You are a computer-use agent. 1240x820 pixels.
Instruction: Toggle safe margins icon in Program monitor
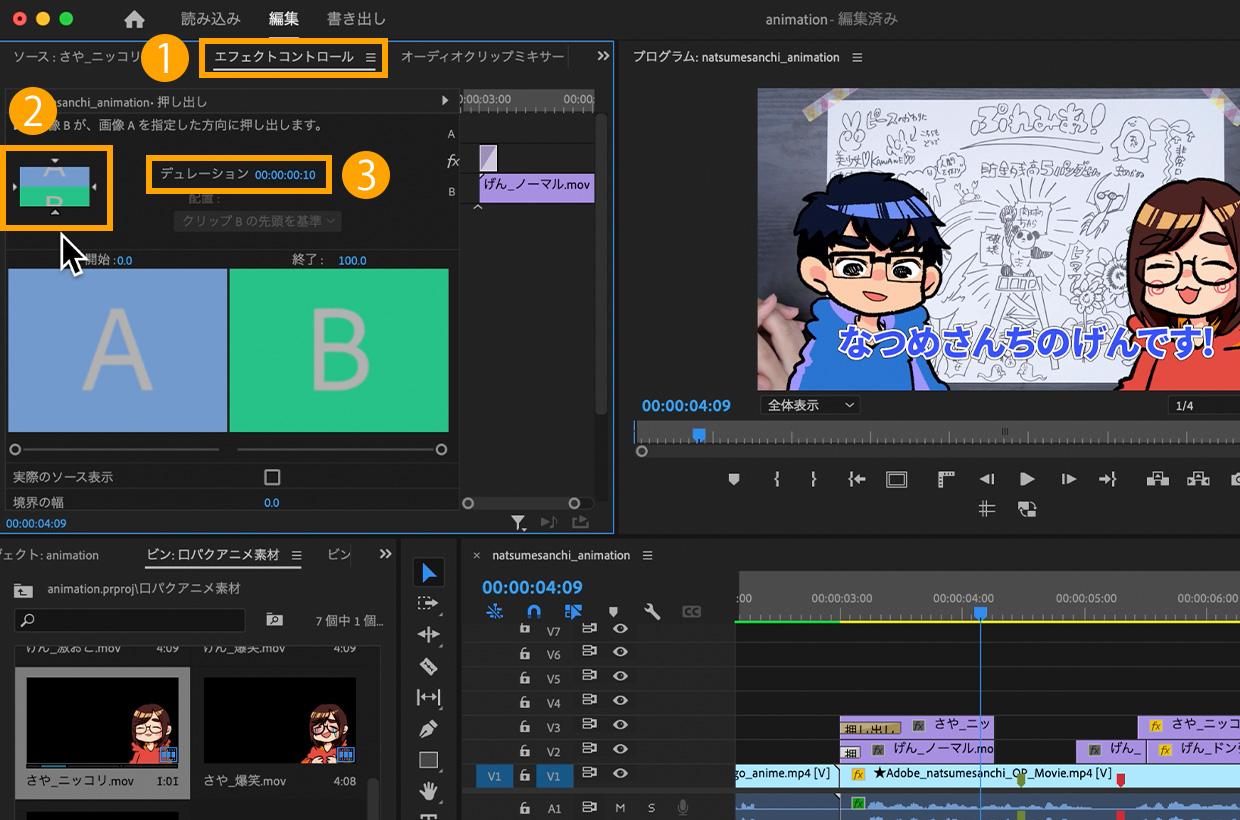896,479
